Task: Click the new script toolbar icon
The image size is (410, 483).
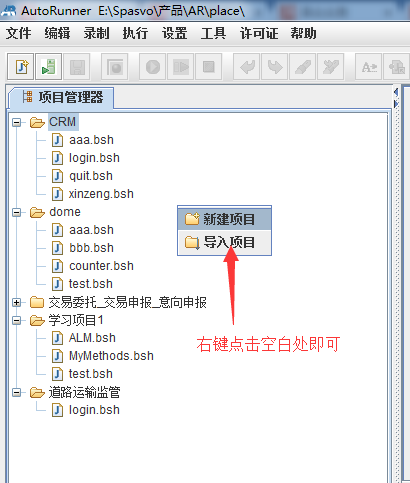Action: [x=21, y=67]
